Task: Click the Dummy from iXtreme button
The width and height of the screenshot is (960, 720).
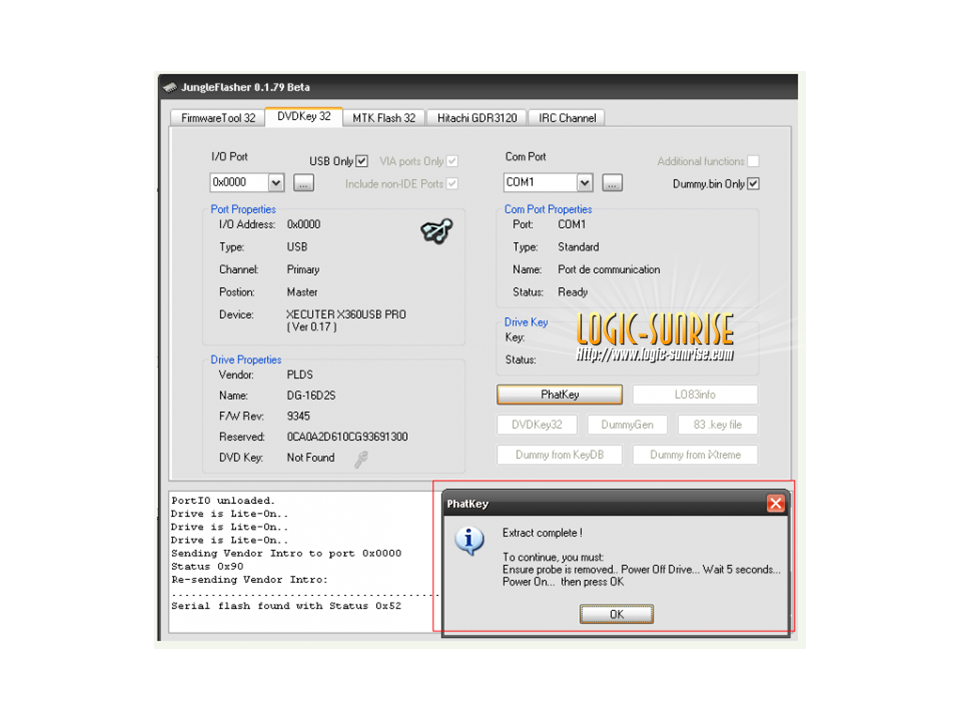Action: pyautogui.click(x=695, y=455)
